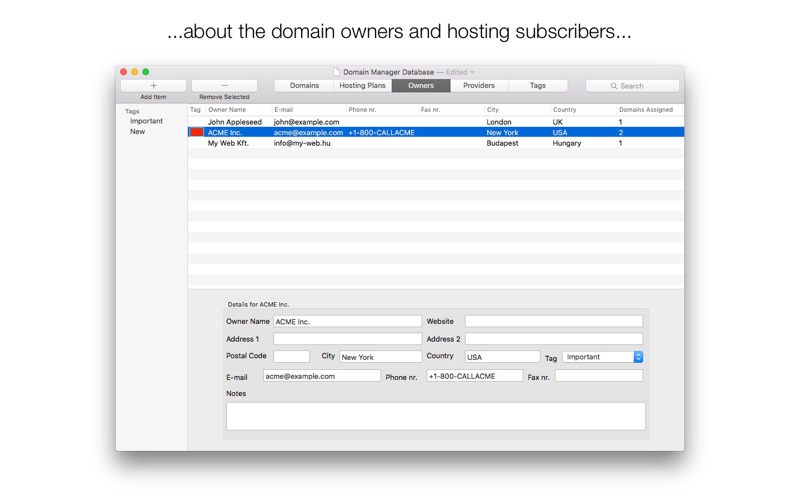This screenshot has height=500, width=800.
Task: Open the Providers tab
Action: [x=479, y=86]
